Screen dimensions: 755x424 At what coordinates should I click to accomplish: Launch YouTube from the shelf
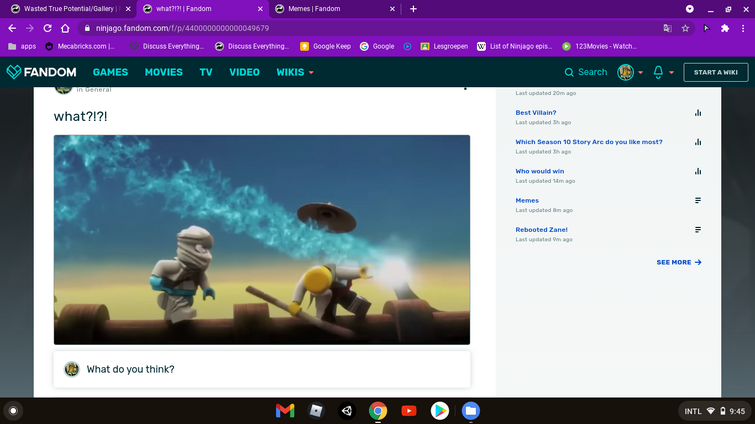coord(409,411)
